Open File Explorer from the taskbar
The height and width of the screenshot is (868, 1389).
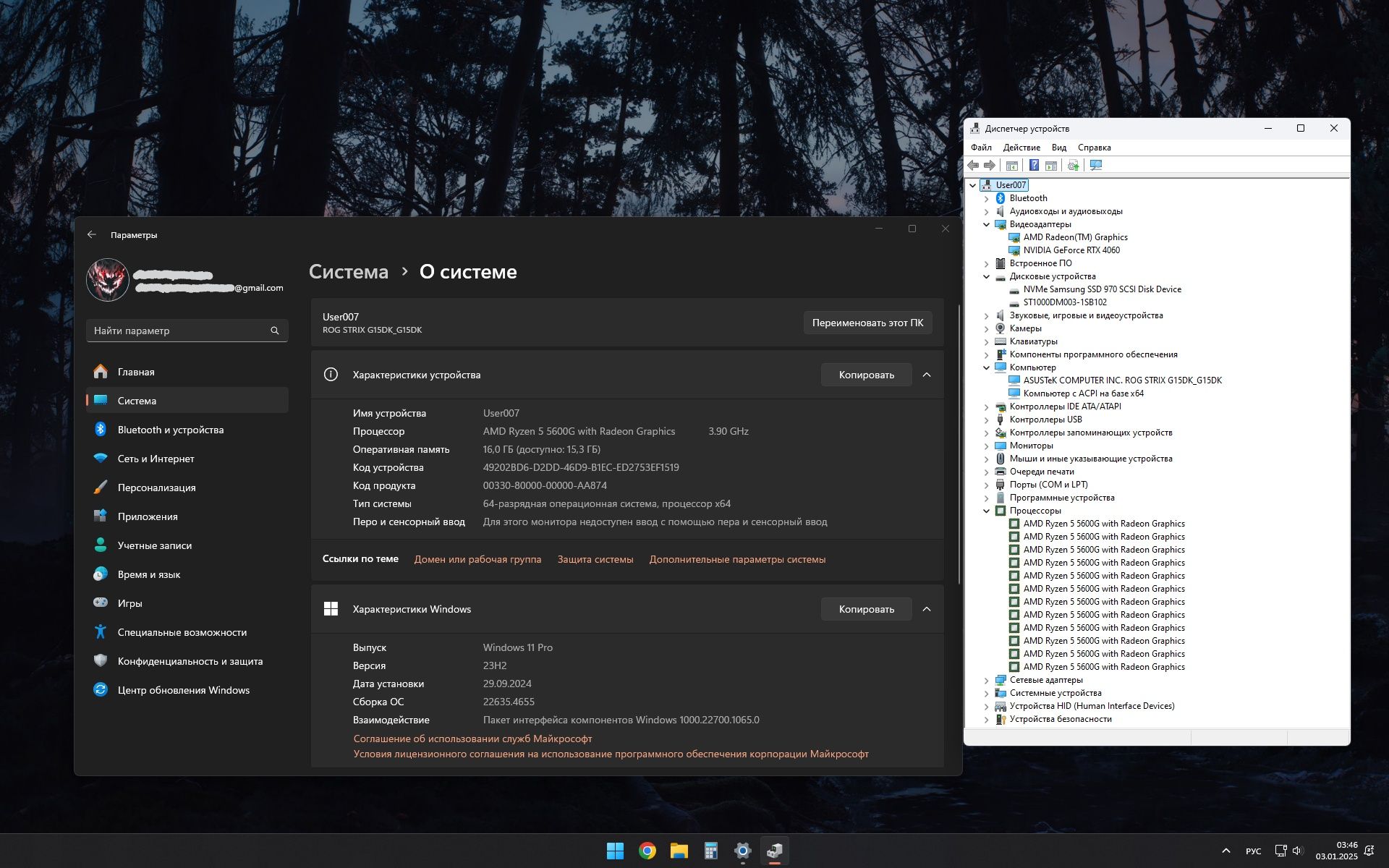[679, 851]
